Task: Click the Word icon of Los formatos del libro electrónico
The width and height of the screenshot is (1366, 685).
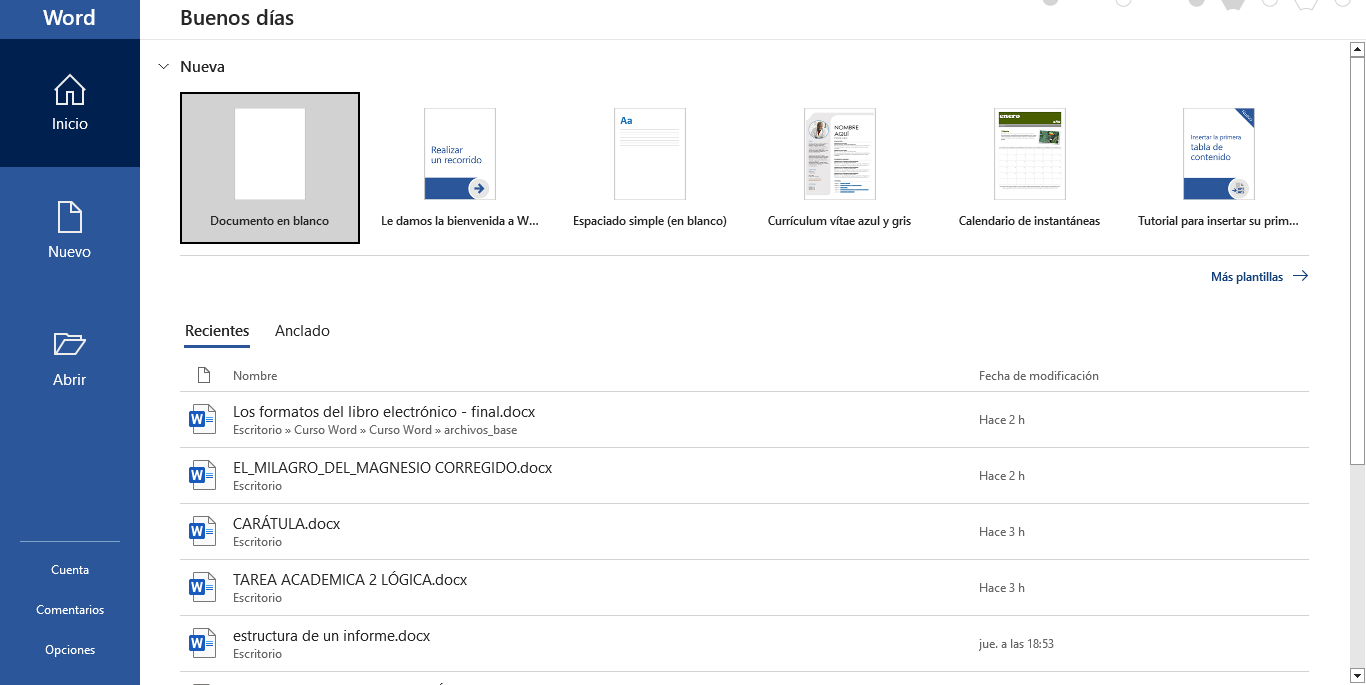Action: point(203,420)
